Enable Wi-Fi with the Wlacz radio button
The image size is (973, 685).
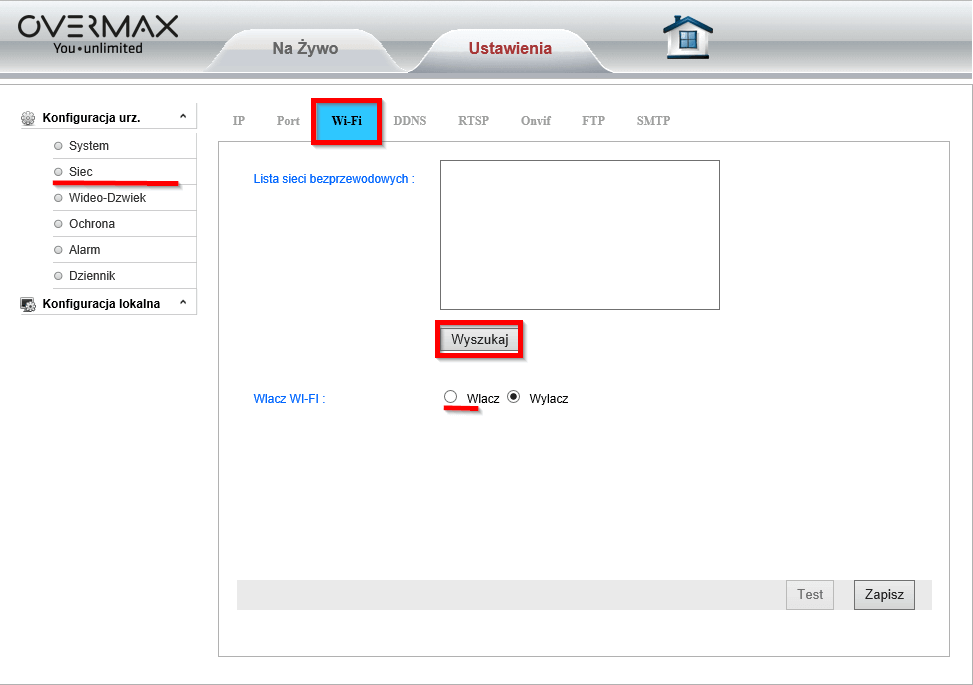coord(450,397)
